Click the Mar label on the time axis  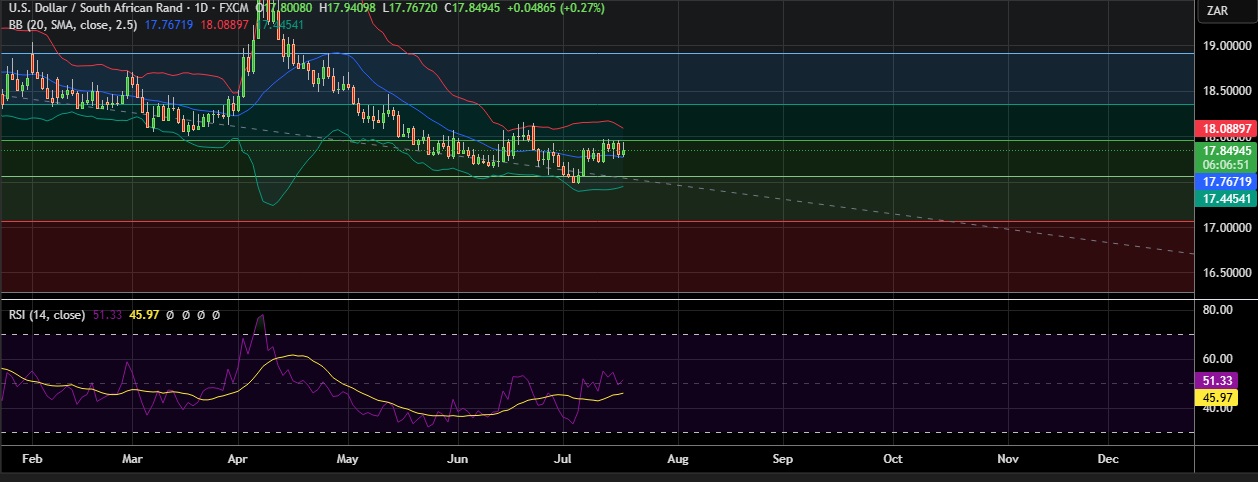(x=132, y=459)
